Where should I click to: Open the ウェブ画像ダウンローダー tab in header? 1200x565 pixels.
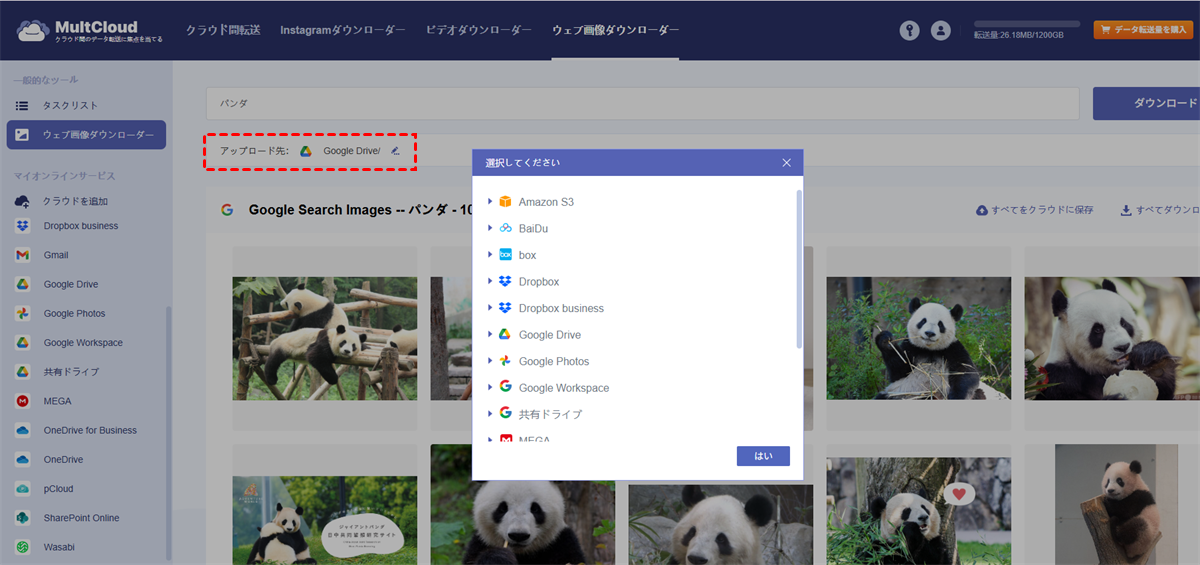615,30
